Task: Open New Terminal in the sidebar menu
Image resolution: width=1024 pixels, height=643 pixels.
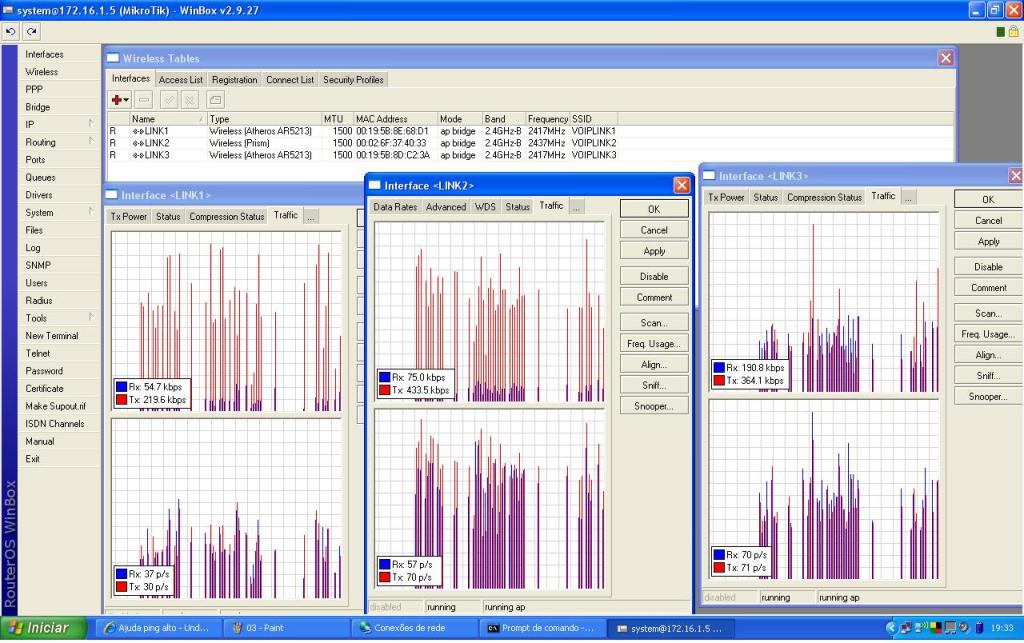Action: tap(52, 336)
